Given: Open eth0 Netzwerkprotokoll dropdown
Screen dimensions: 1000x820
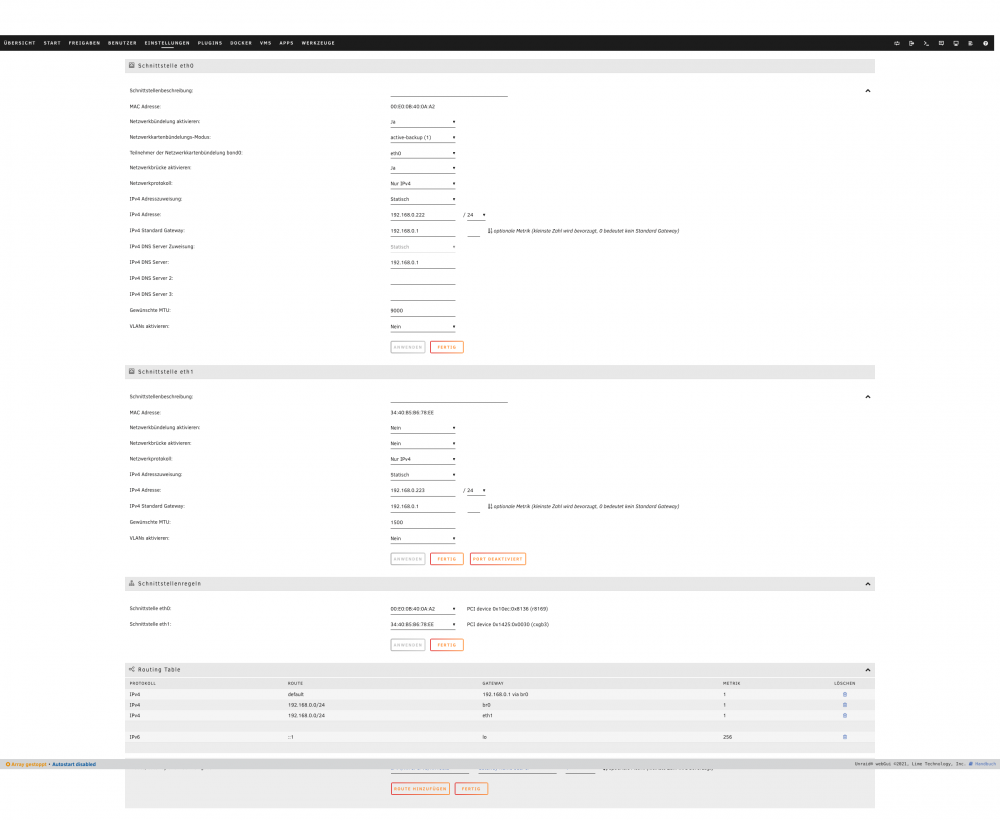Looking at the screenshot, I should click(423, 184).
